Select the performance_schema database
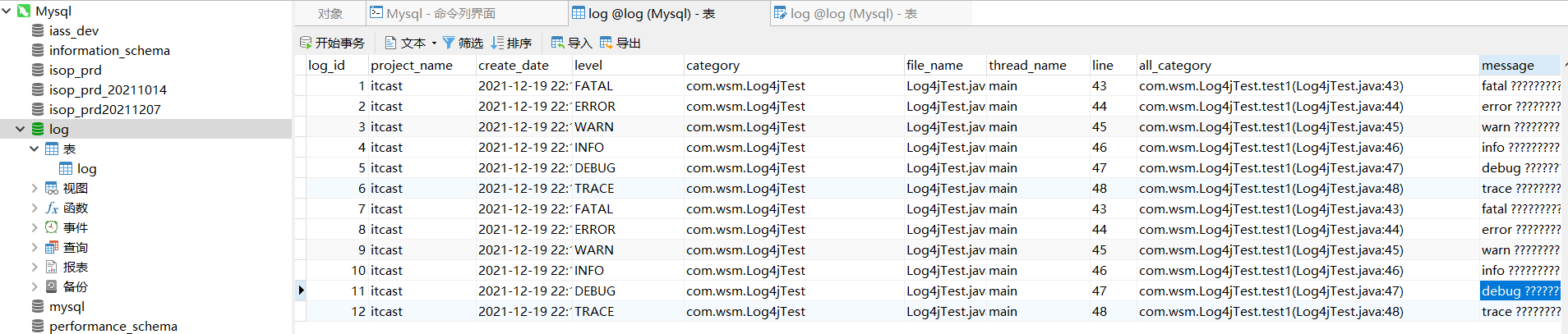 pyautogui.click(x=113, y=326)
